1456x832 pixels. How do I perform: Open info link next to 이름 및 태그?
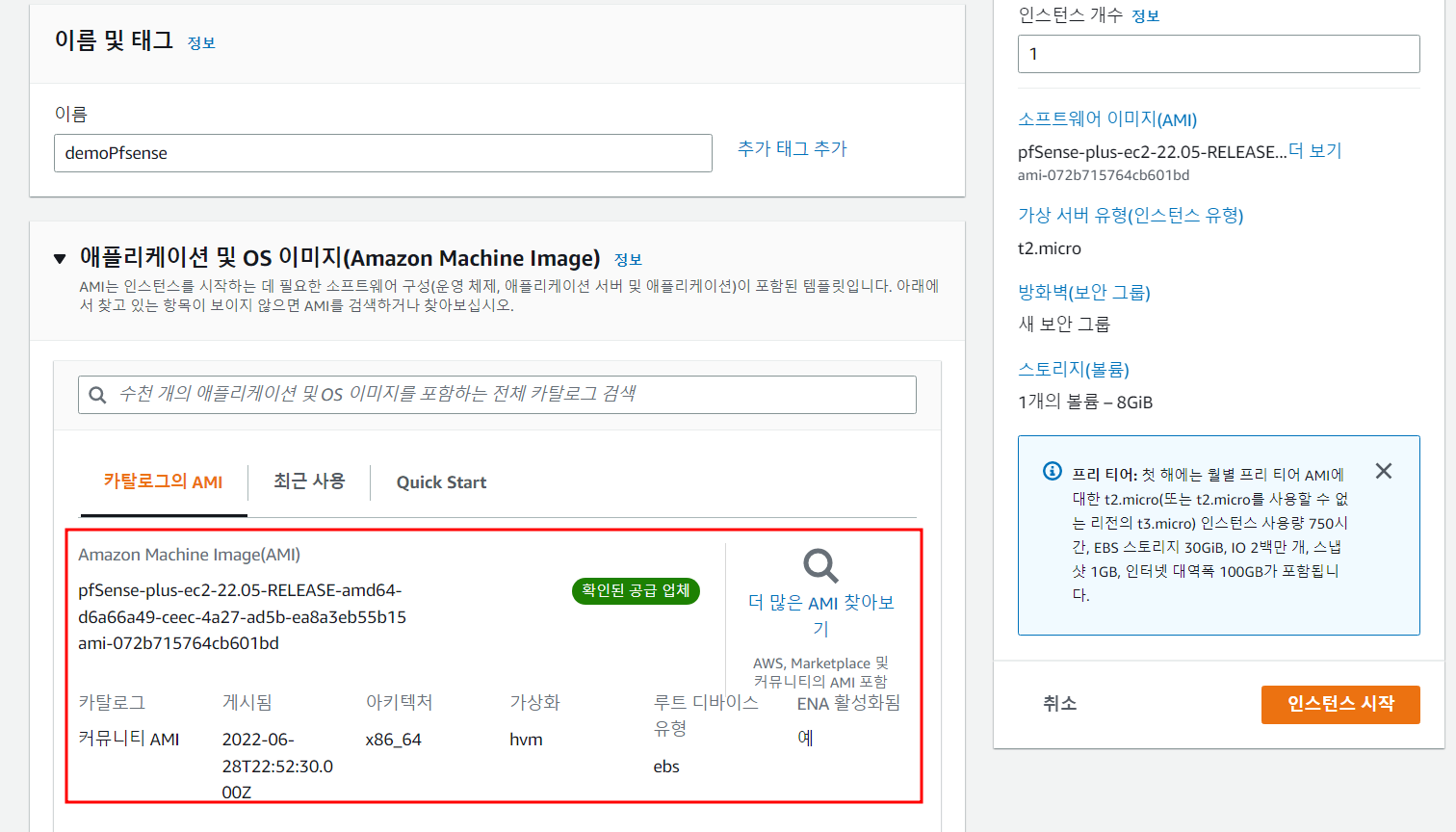click(201, 42)
